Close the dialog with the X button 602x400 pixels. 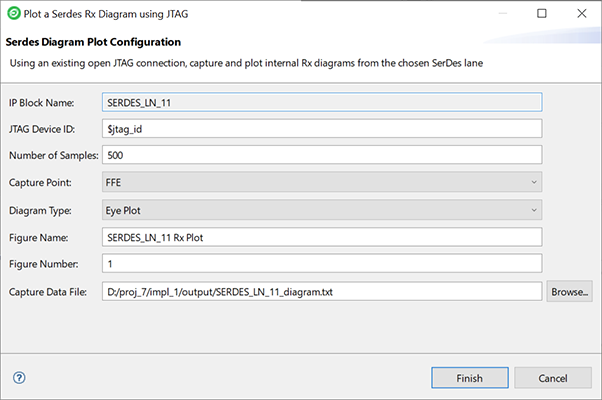pos(582,14)
